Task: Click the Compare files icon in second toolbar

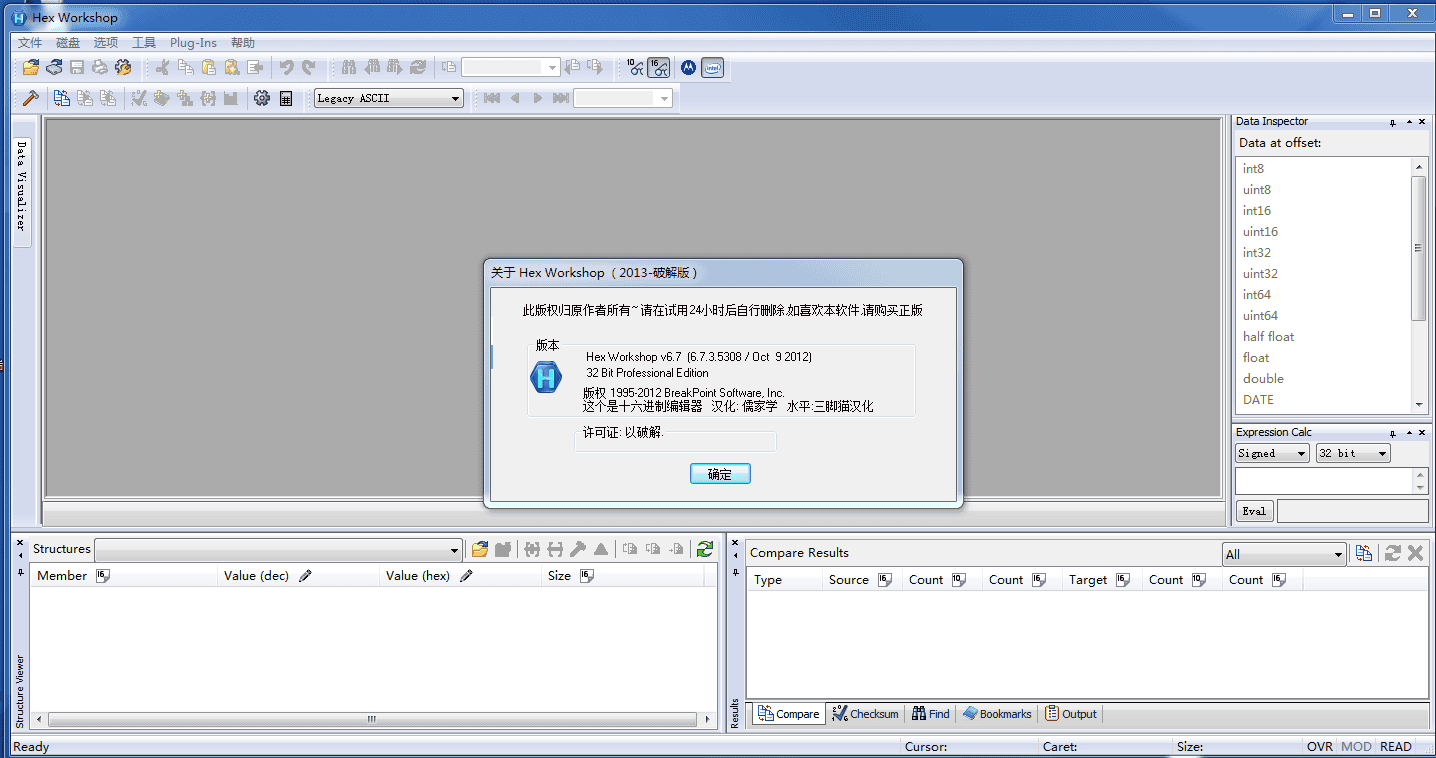Action: (x=62, y=98)
